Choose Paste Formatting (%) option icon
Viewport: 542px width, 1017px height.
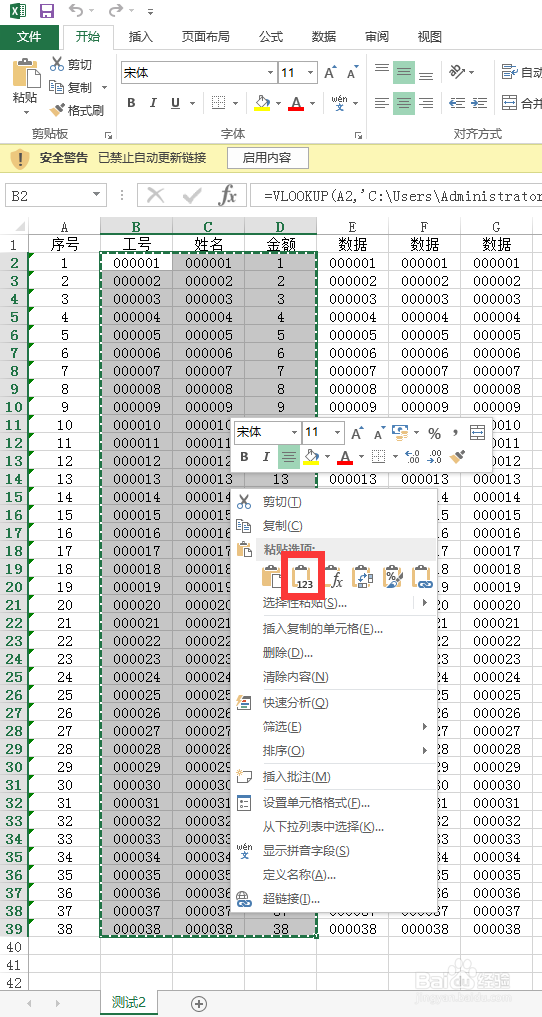(392, 577)
